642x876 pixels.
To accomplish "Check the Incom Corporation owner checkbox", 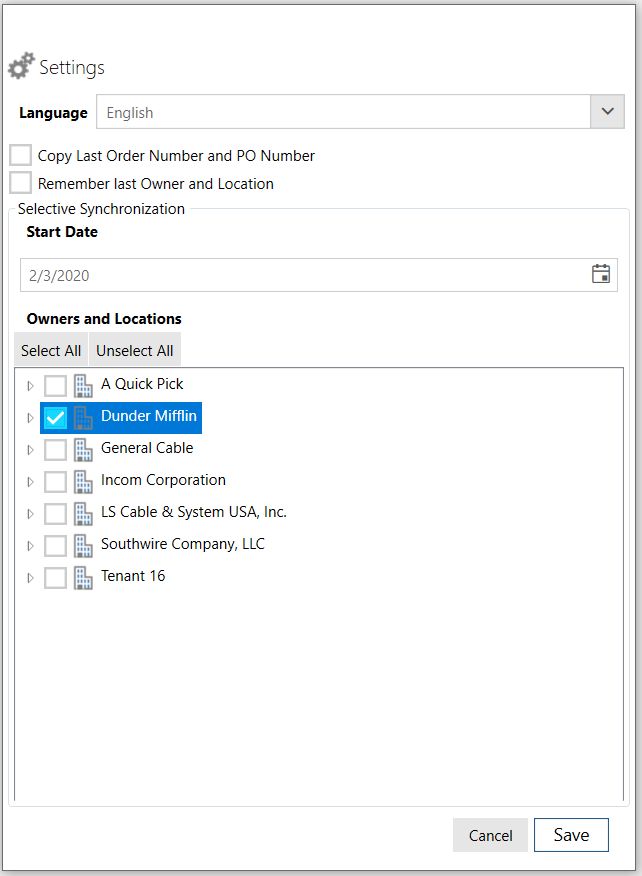I will [55, 482].
